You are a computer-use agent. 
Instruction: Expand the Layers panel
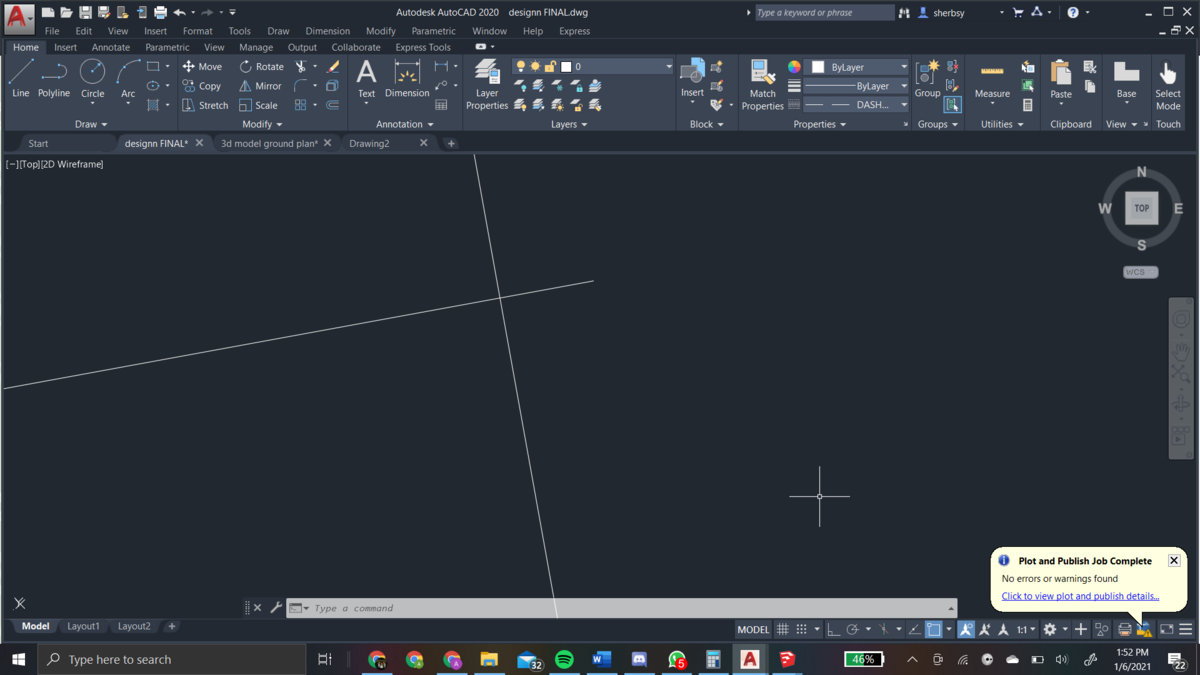tap(569, 124)
